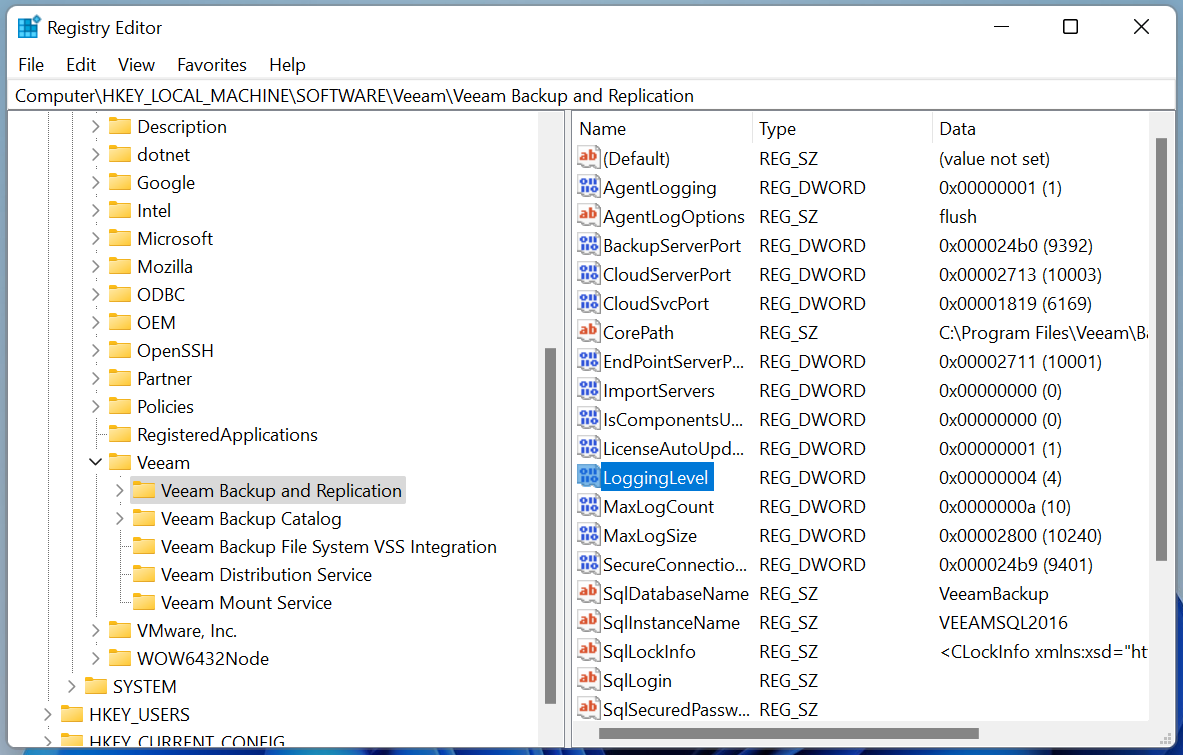Image resolution: width=1183 pixels, height=755 pixels.
Task: Click the DWORD icon next to MaxLogCount
Action: coord(588,506)
